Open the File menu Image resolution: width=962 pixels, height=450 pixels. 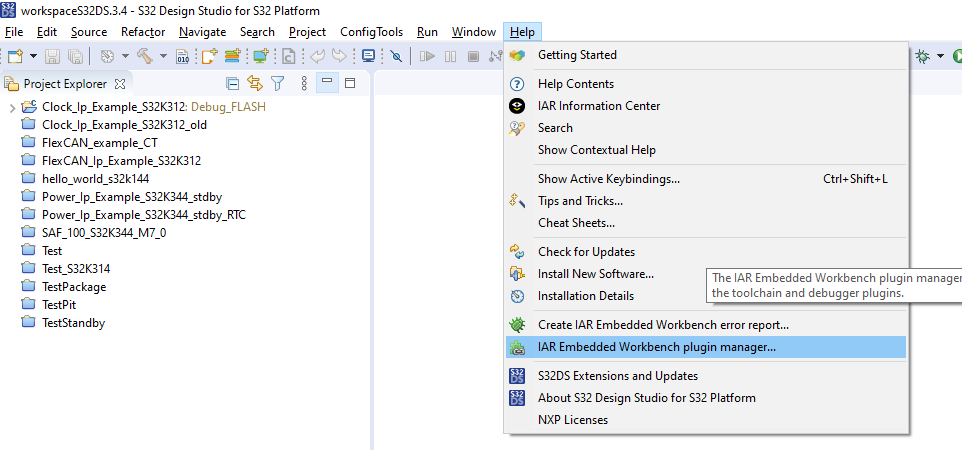pos(14,32)
